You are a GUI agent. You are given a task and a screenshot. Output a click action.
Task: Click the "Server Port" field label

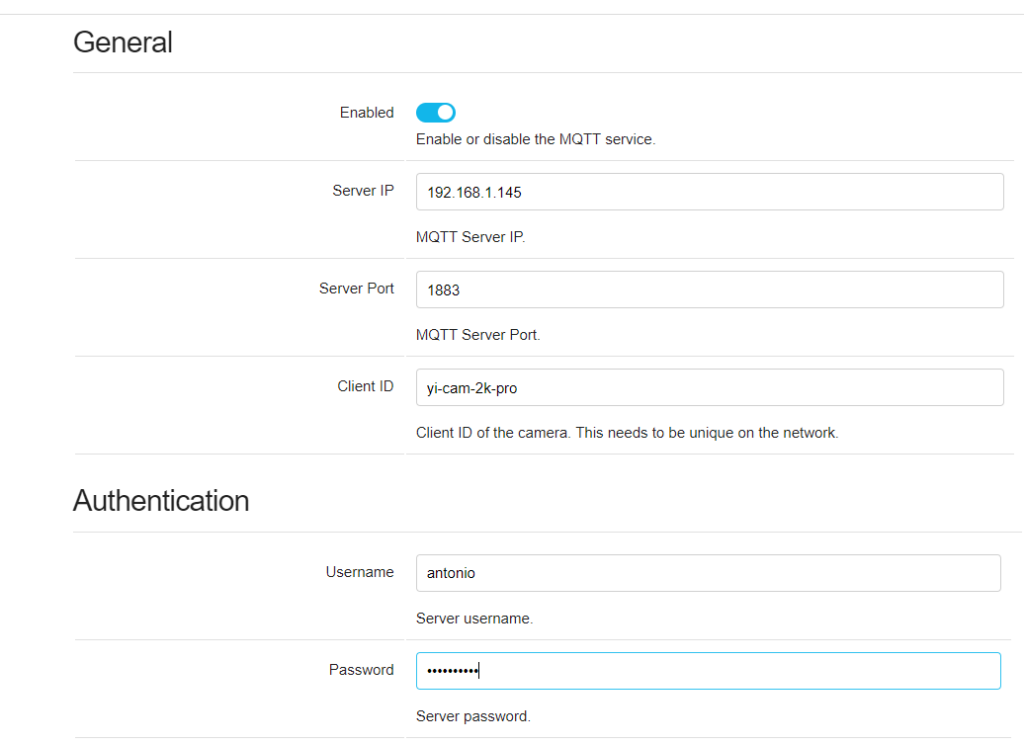tap(356, 289)
